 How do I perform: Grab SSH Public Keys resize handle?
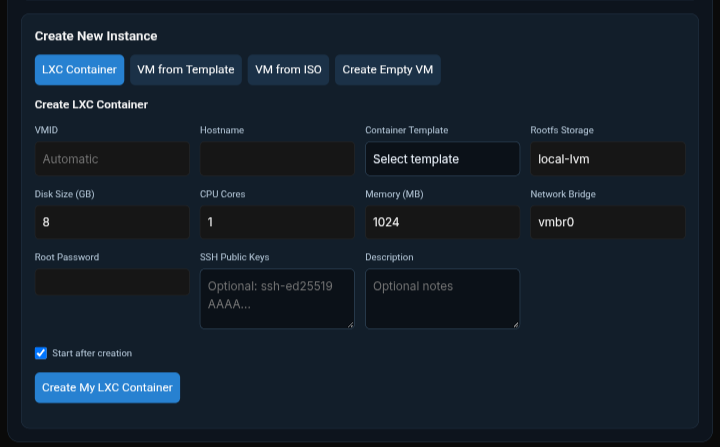pos(350,325)
